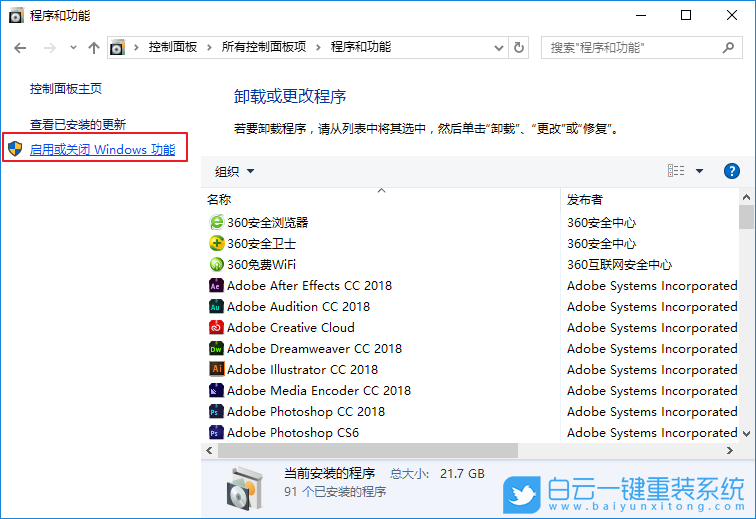Click the horizontal scrollbar right arrow
The width and height of the screenshot is (756, 519).
729,451
